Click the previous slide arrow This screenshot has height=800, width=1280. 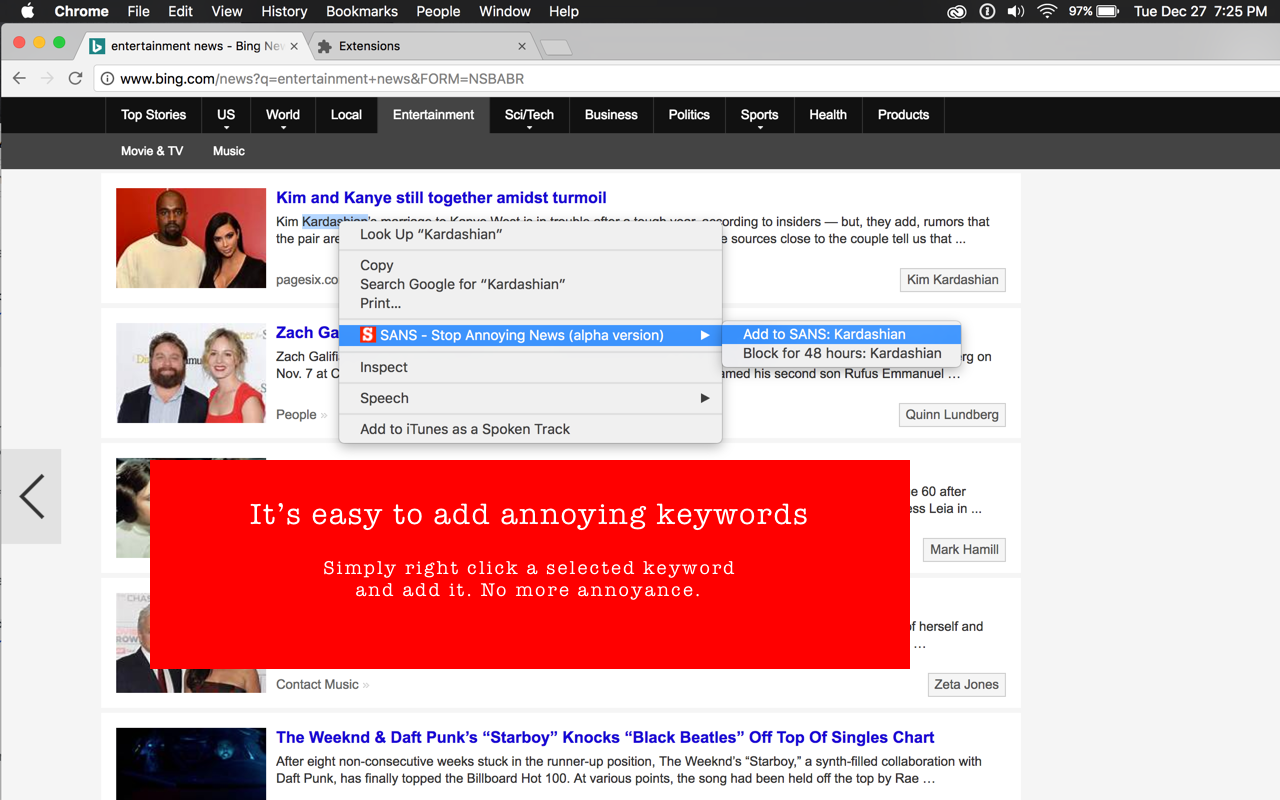point(31,496)
